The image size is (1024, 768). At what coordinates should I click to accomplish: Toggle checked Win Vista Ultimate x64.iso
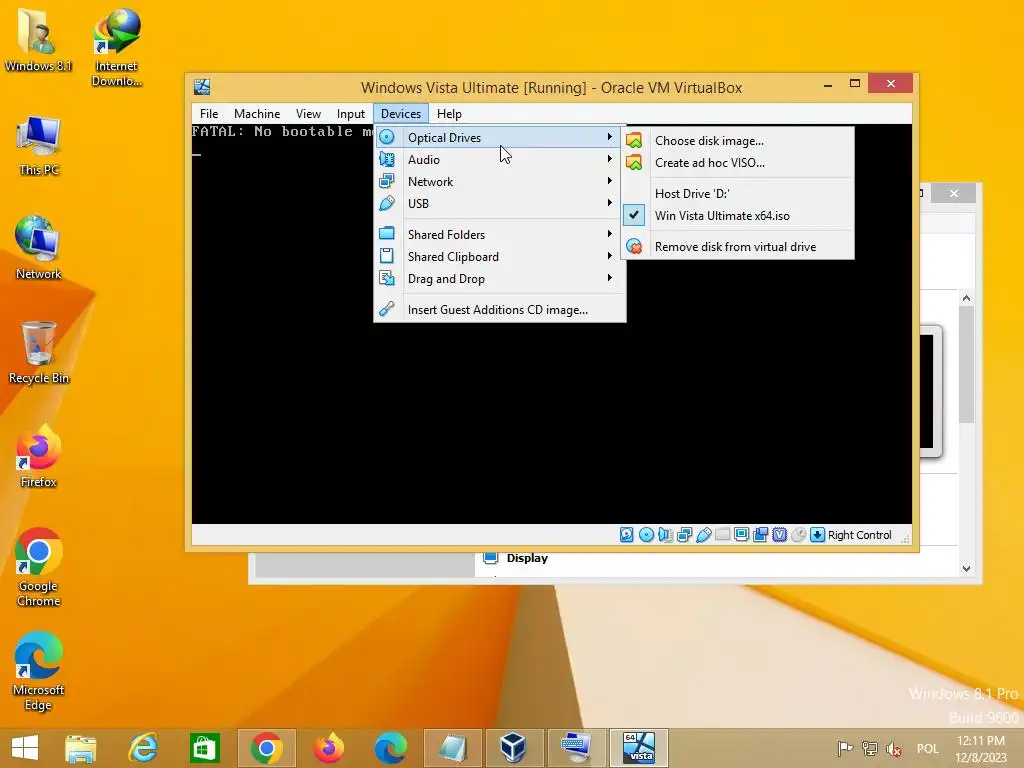click(737, 216)
